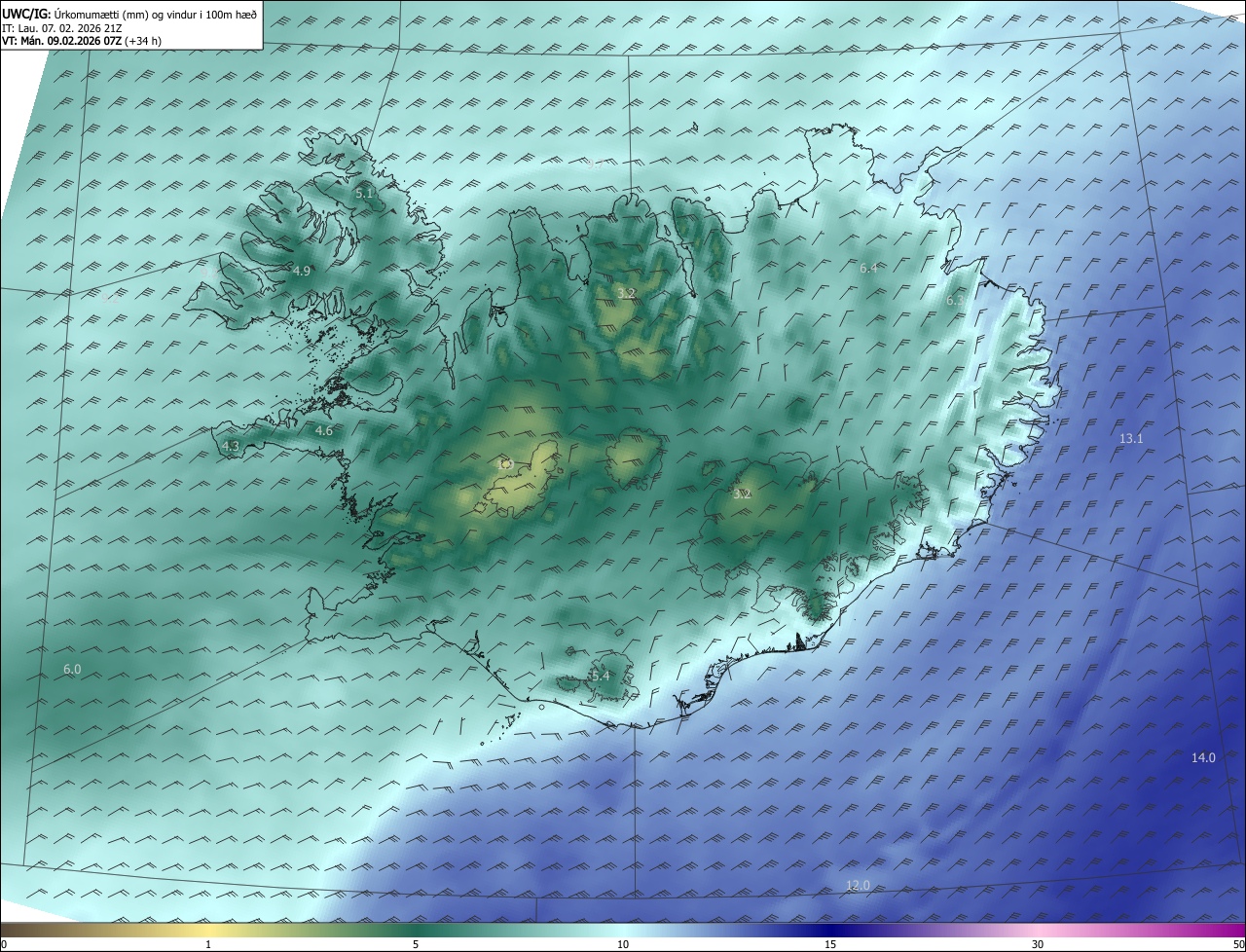Click the 'VT: Mán. 09.02.2026 07Z (+34 h)' line
This screenshot has width=1246, height=952.
80,41
